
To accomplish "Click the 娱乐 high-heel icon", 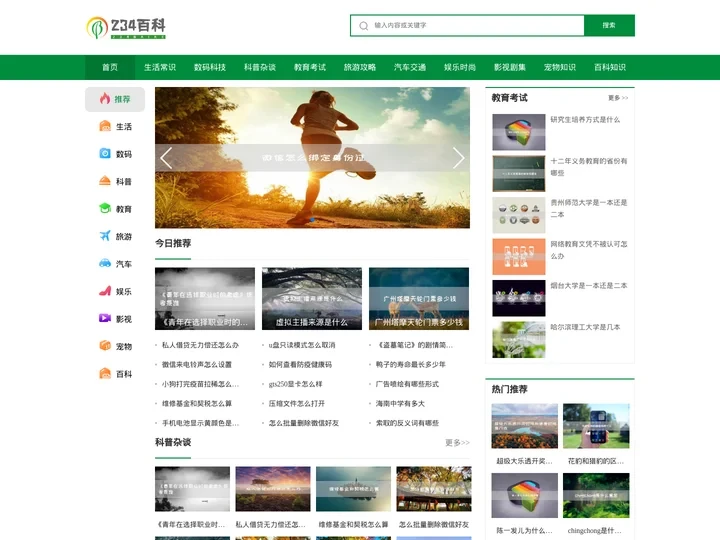I will (105, 291).
